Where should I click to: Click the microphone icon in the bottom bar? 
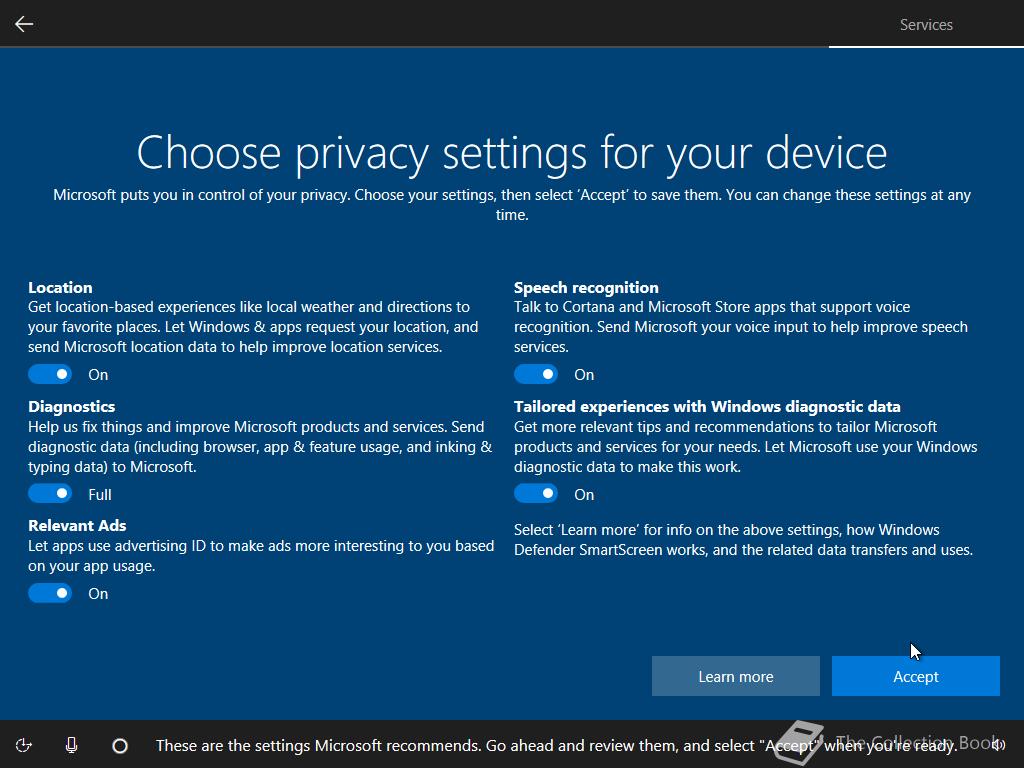tap(72, 745)
